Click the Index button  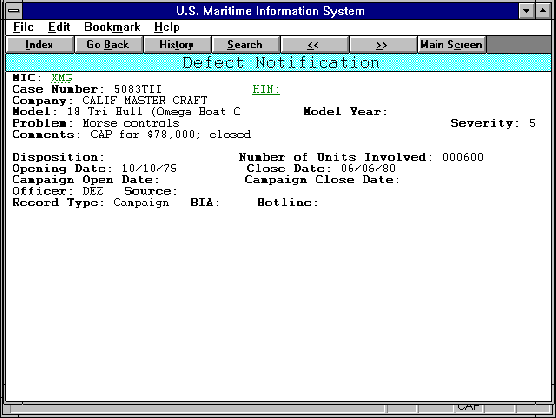pos(40,45)
